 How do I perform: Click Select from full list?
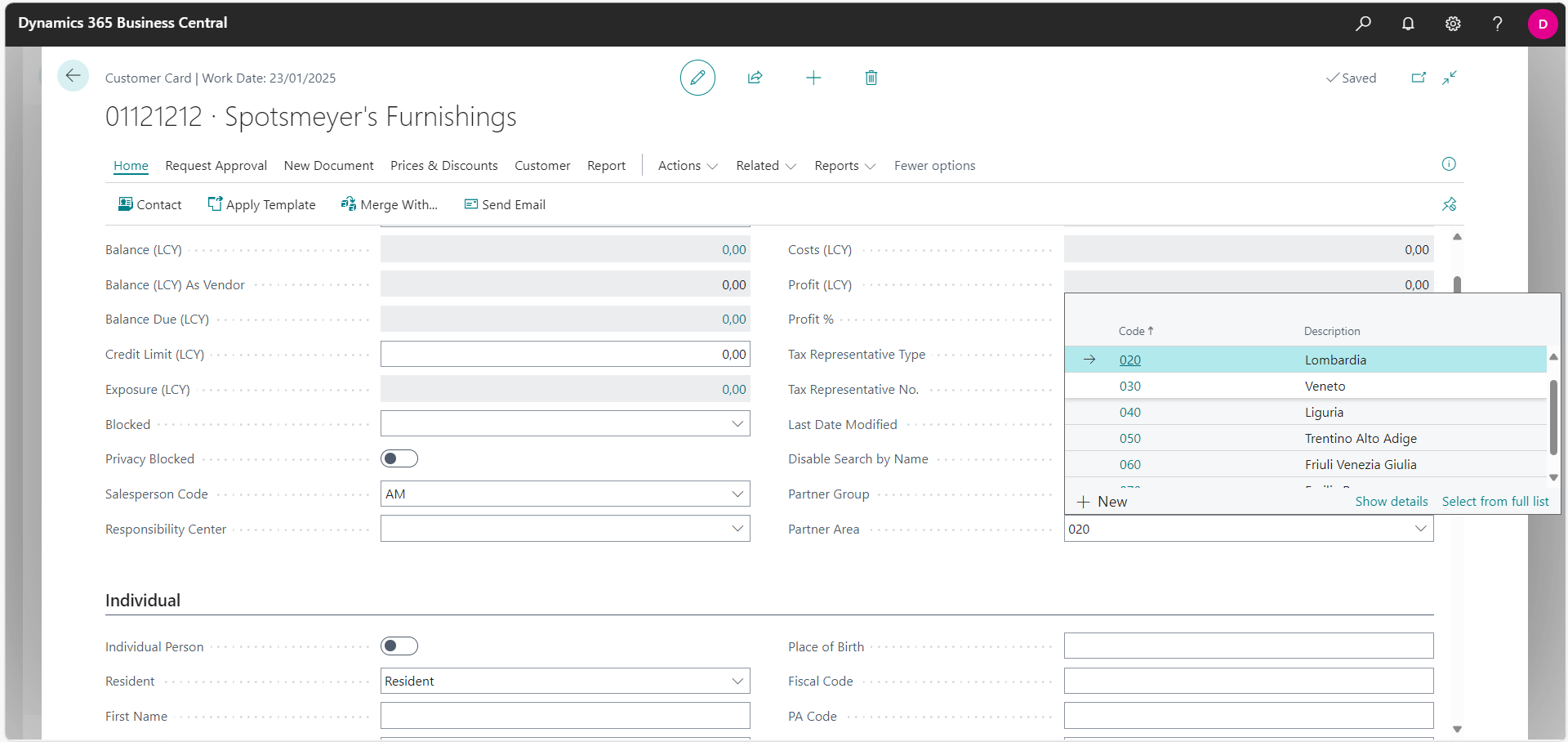(1494, 501)
